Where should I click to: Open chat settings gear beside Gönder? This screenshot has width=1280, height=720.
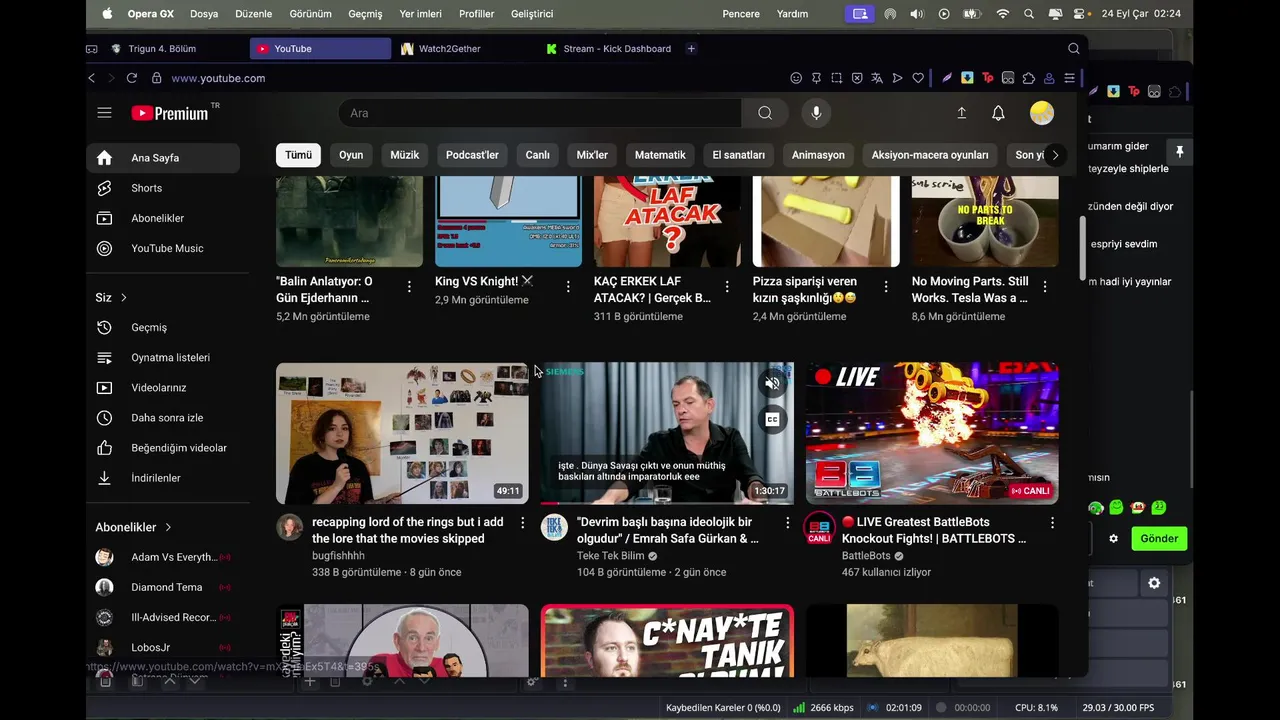point(1113,538)
